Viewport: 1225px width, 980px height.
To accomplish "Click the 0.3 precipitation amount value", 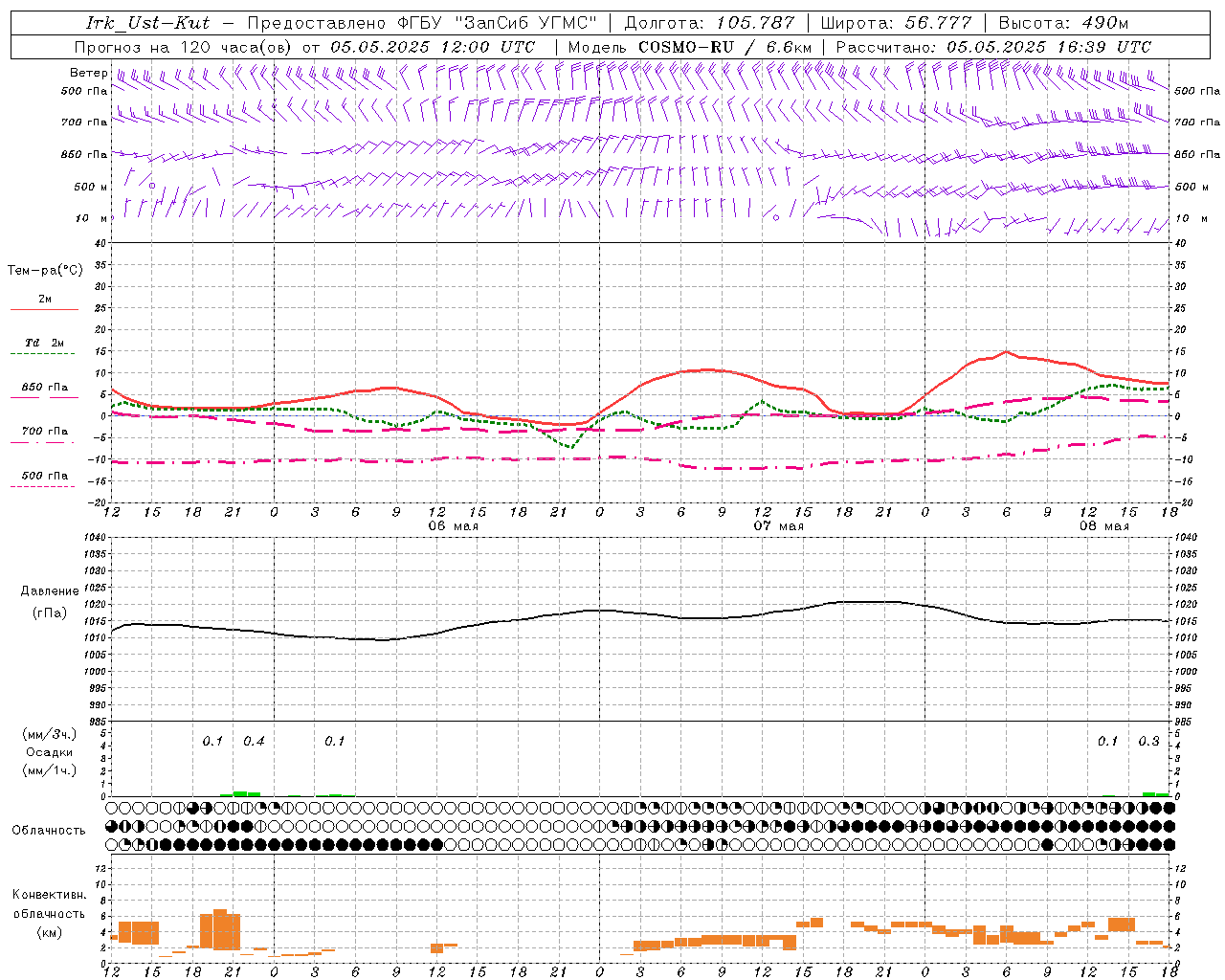I will (x=1148, y=742).
